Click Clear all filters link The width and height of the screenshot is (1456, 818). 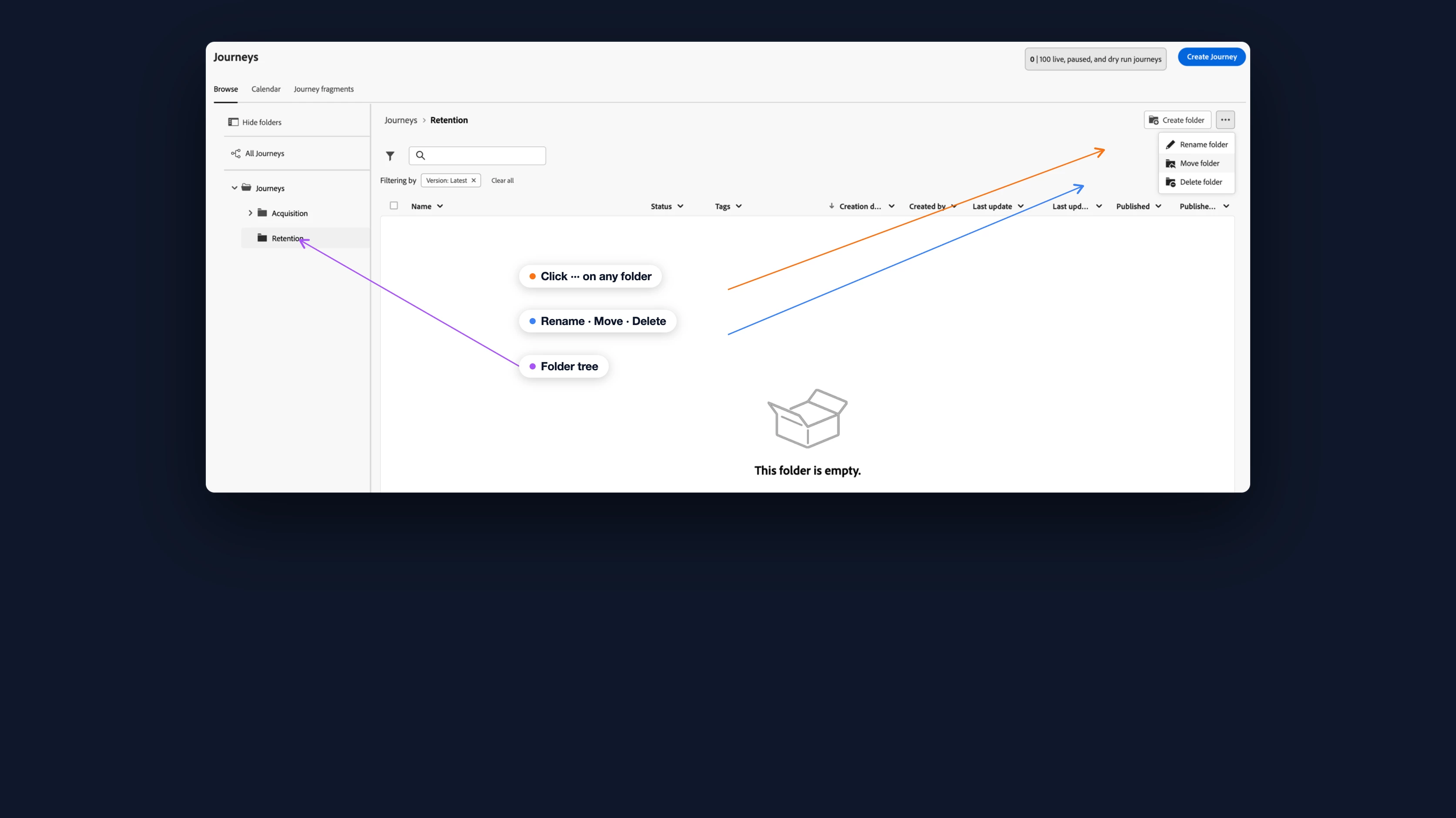coord(503,180)
